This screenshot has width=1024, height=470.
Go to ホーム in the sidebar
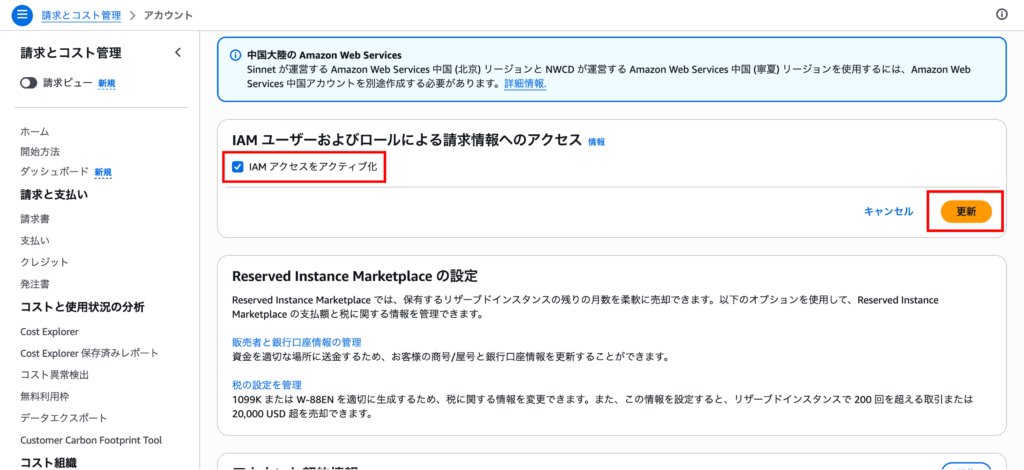(35, 131)
